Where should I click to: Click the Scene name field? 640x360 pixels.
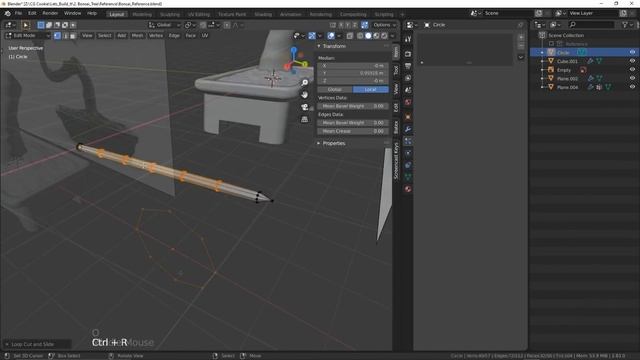tap(507, 13)
